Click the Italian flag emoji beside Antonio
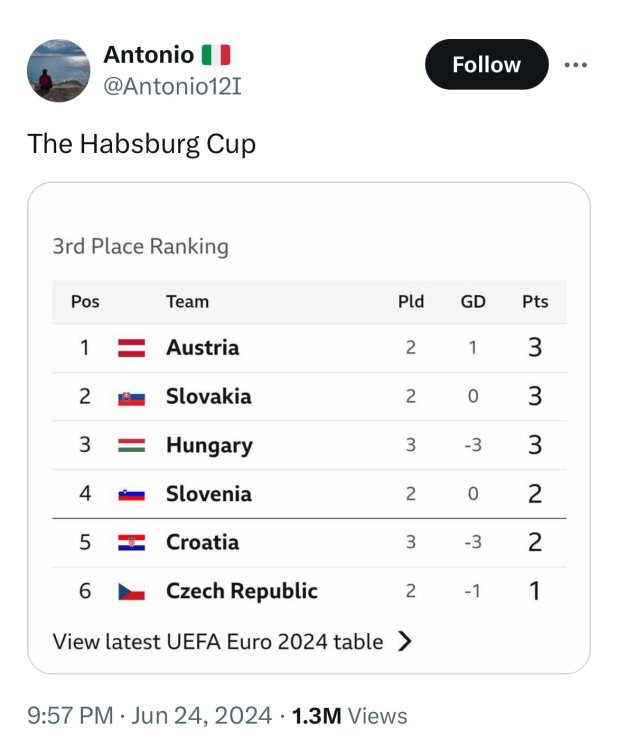Image resolution: width=618 pixels, height=750 pixels. click(x=216, y=55)
